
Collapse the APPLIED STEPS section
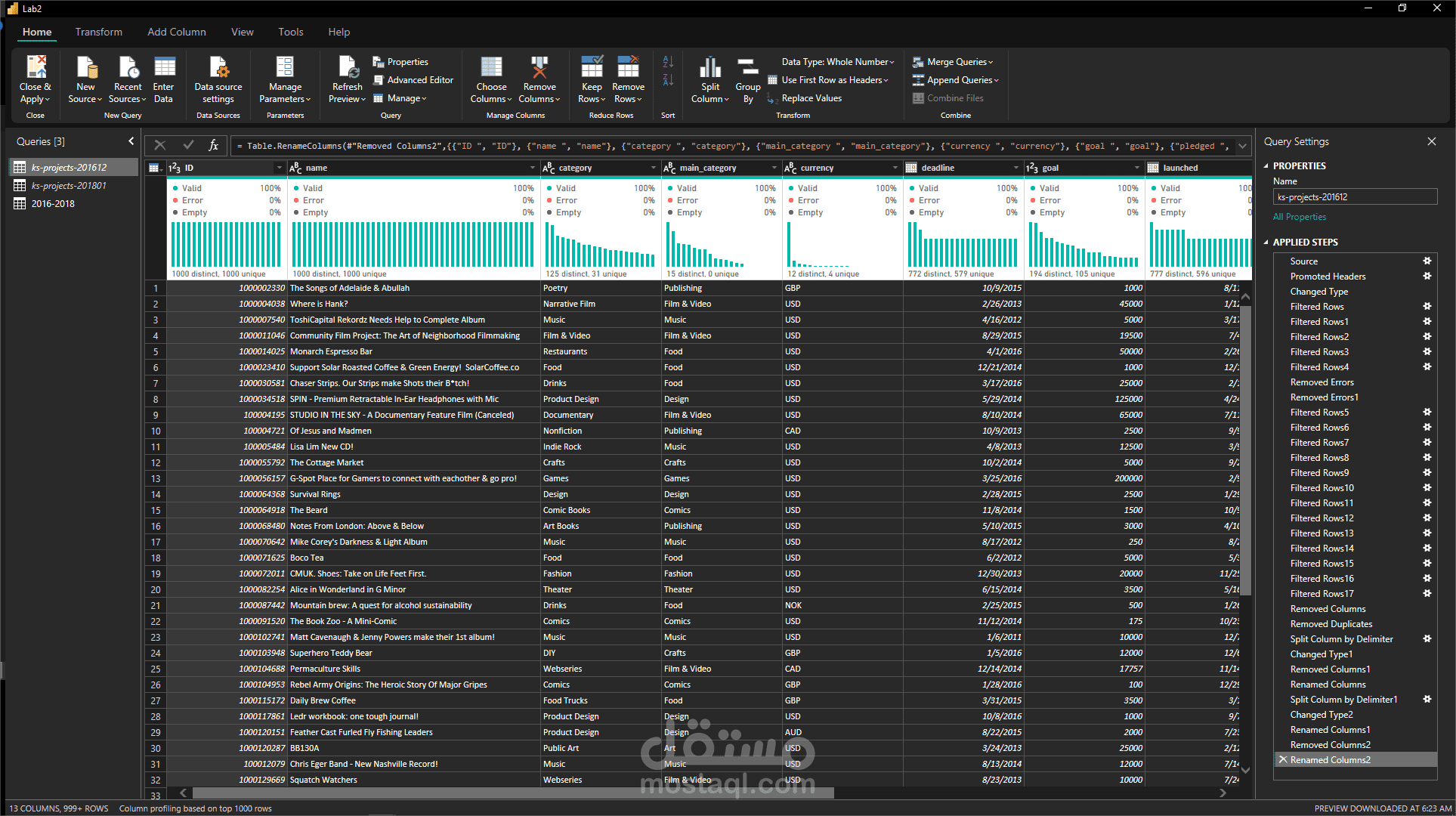[x=1266, y=243]
